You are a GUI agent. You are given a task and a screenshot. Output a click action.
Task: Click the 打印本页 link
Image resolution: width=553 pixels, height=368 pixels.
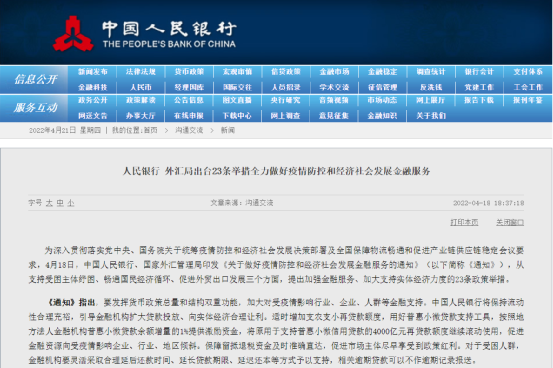464,222
